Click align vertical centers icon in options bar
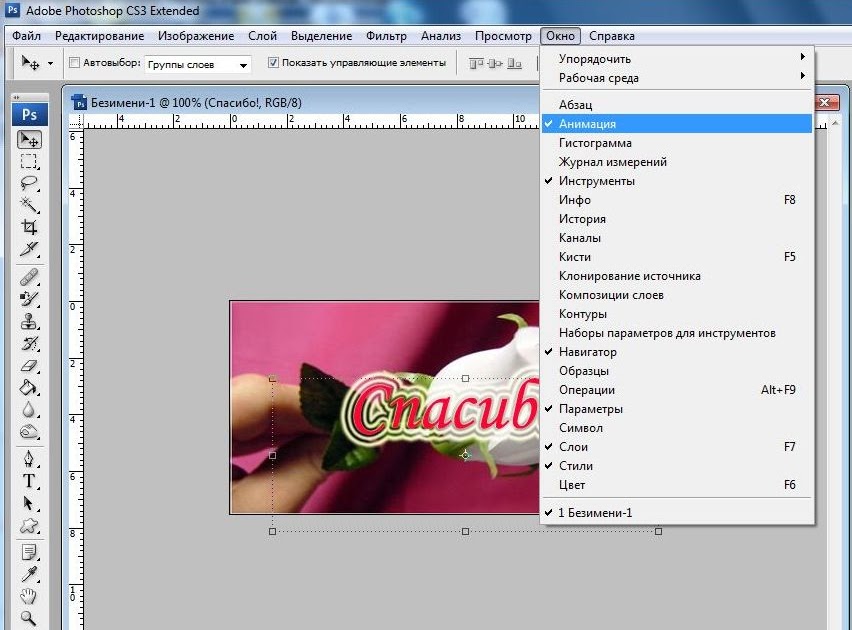This screenshot has width=852, height=630. tap(494, 64)
